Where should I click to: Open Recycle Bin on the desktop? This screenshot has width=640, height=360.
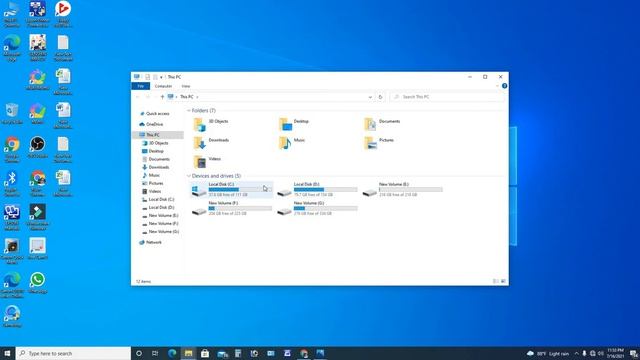coord(12,114)
